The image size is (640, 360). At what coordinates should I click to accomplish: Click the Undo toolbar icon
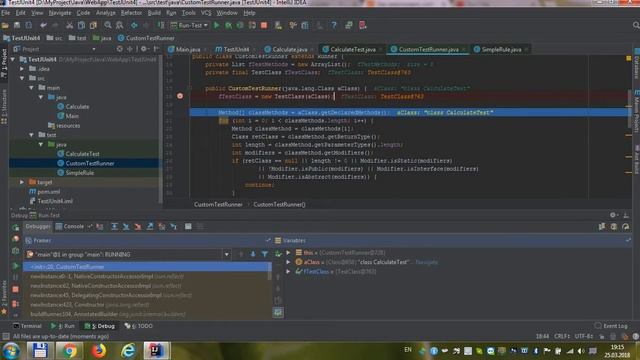[43, 25]
